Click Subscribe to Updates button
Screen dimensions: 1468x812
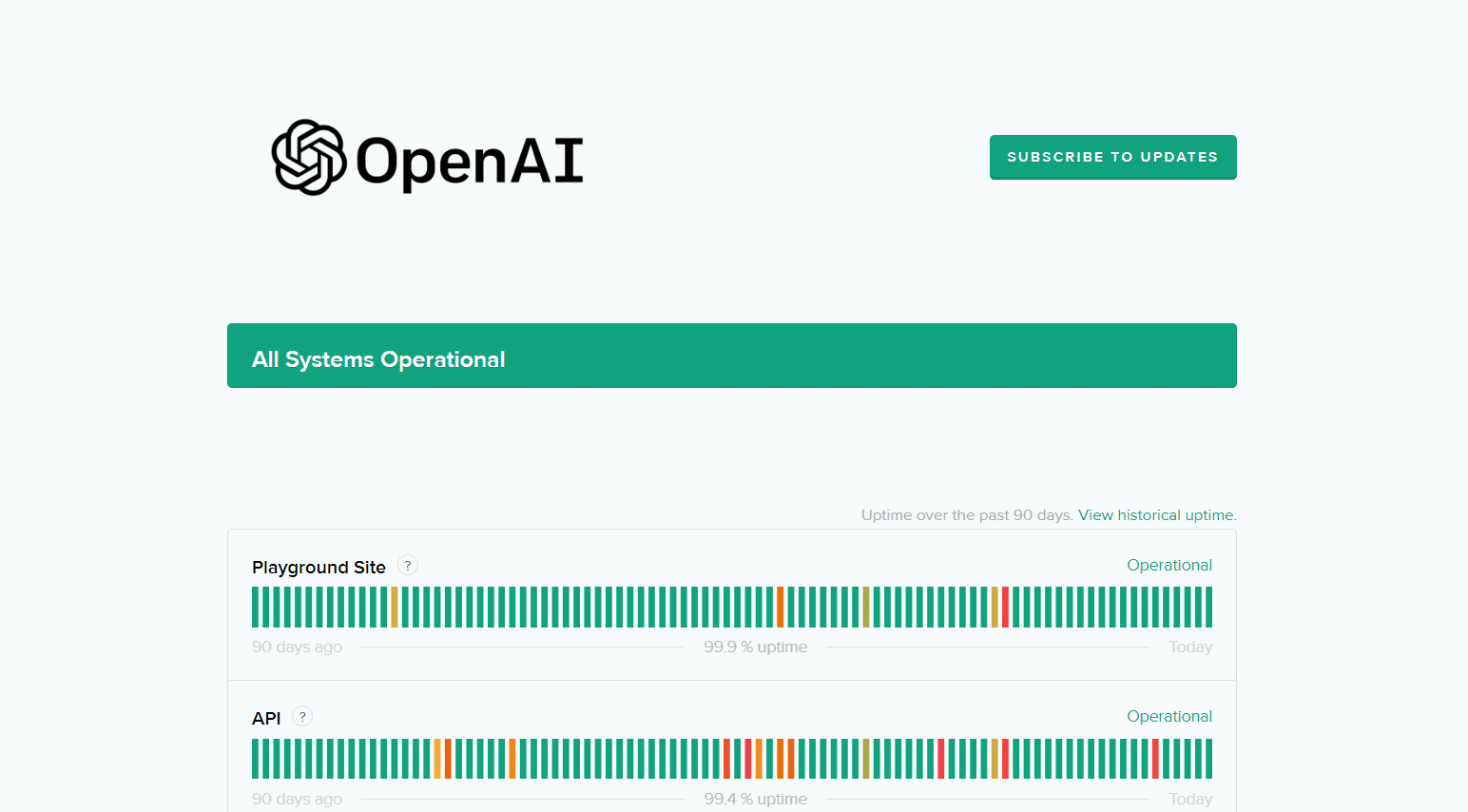point(1112,157)
